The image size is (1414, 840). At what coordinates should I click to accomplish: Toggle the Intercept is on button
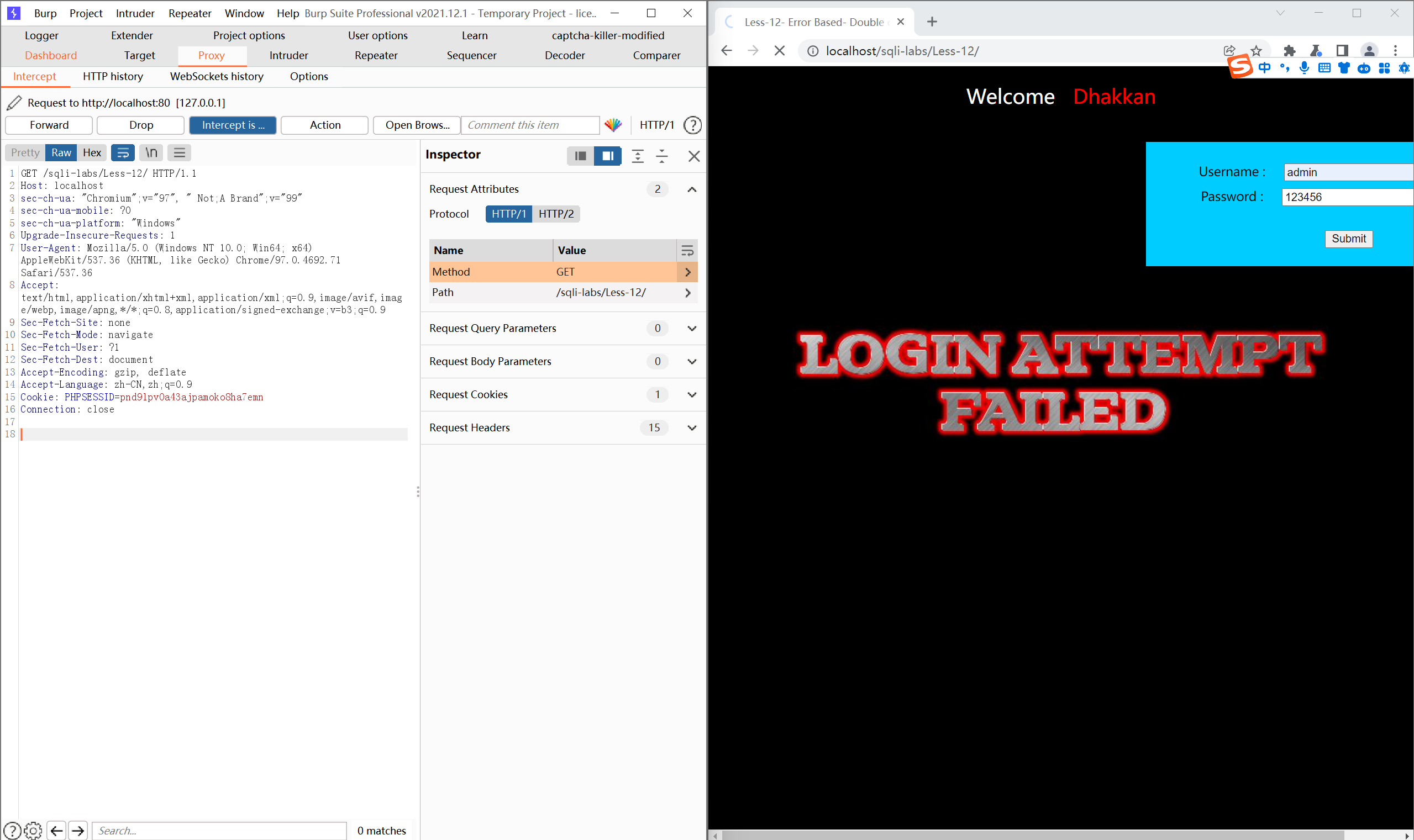point(233,125)
